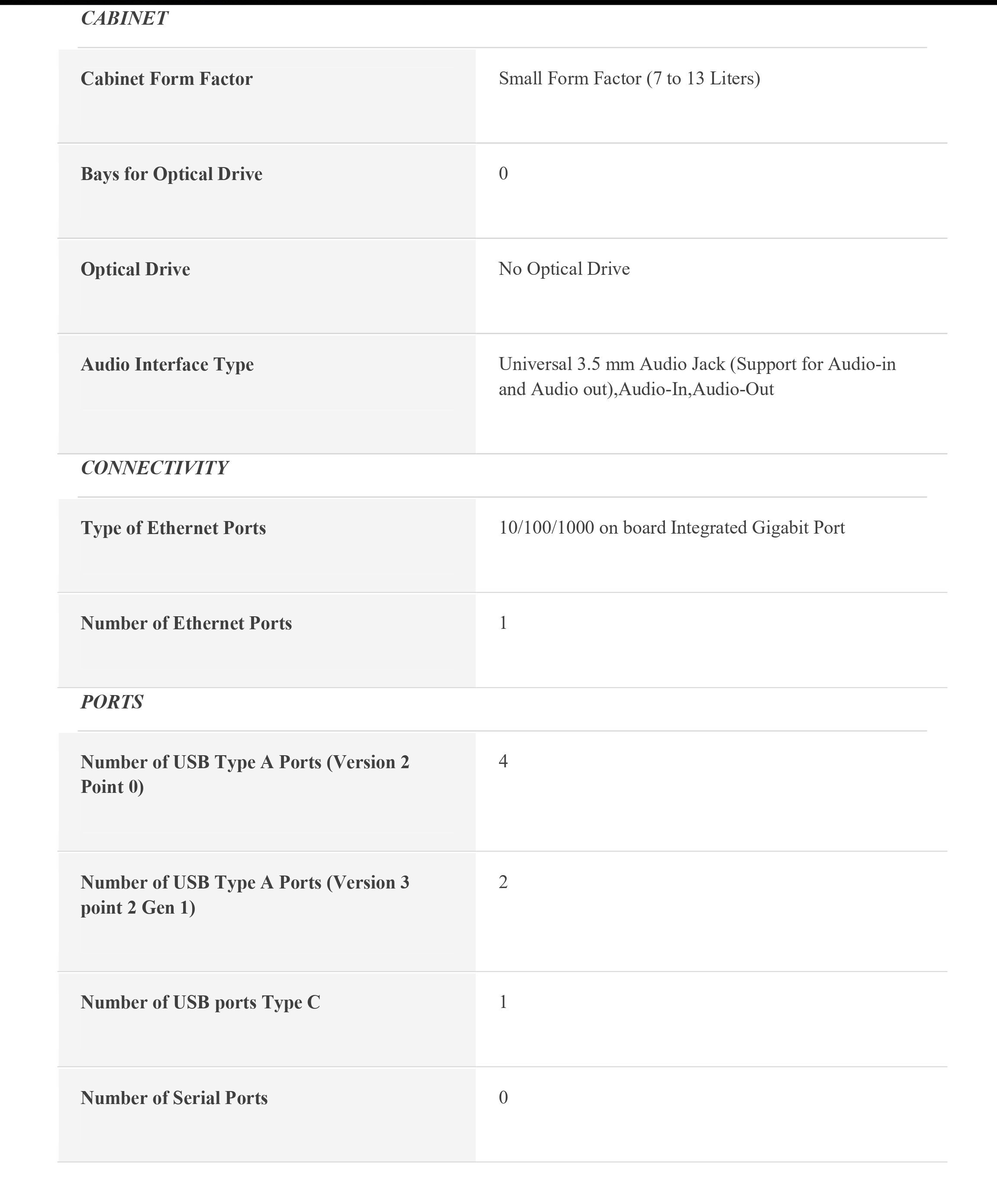Click the value 2 for USB 3.2 ports
Screen dimensions: 997x1204
click(503, 882)
